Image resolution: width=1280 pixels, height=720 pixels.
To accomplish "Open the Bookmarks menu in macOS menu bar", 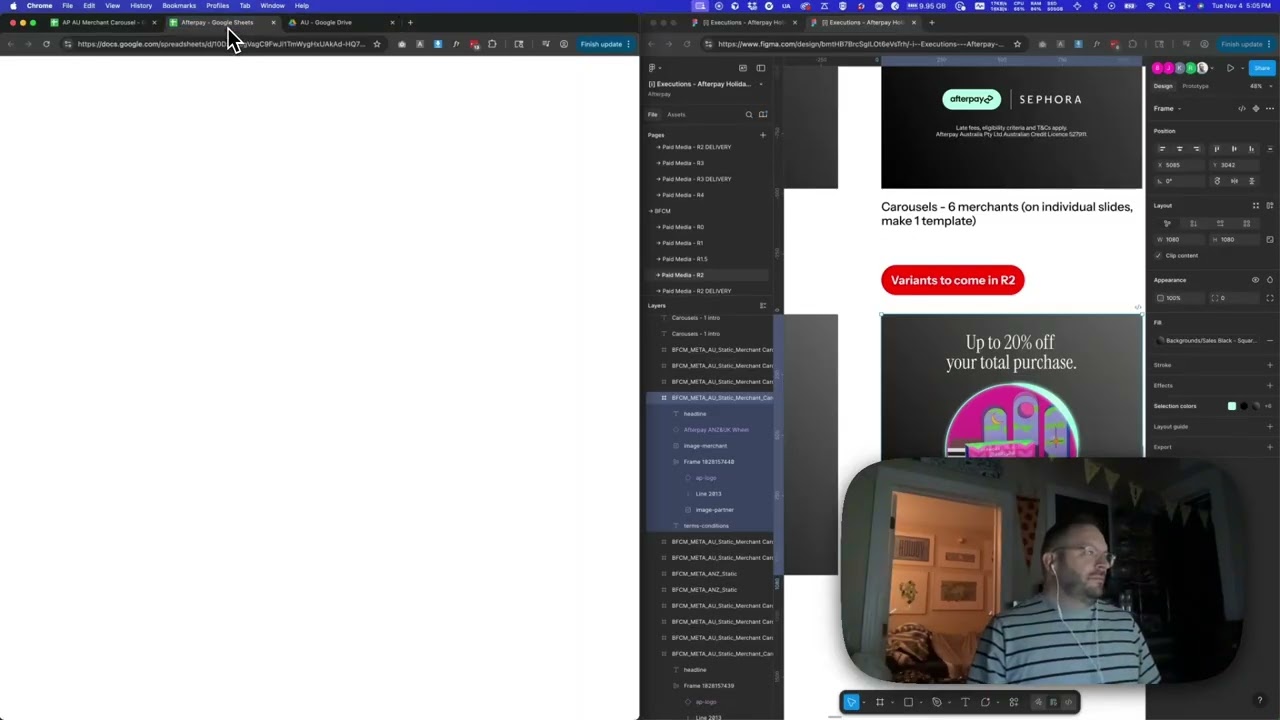I will (x=179, y=6).
